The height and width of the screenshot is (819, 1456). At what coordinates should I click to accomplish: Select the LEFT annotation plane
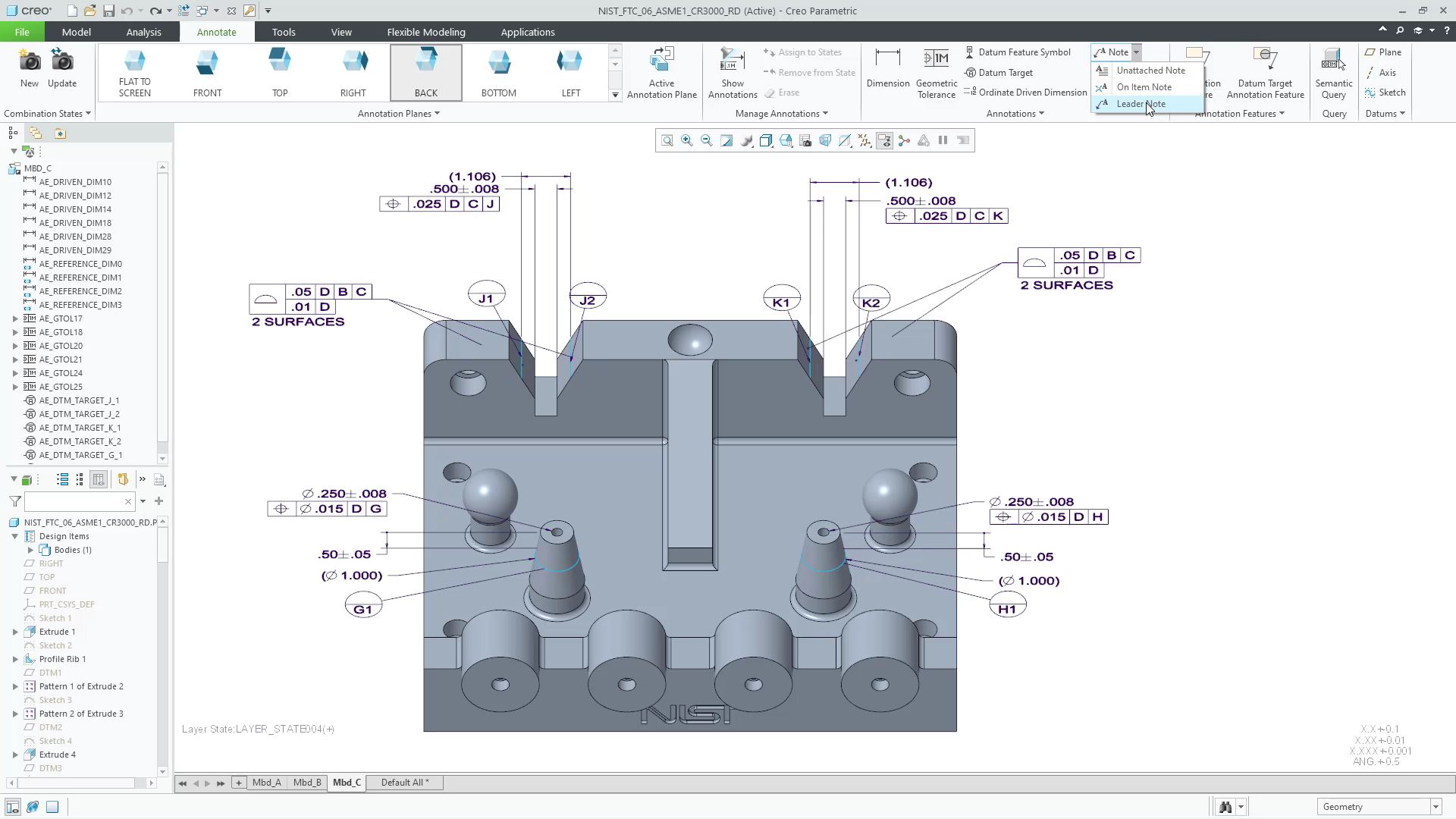coord(571,73)
